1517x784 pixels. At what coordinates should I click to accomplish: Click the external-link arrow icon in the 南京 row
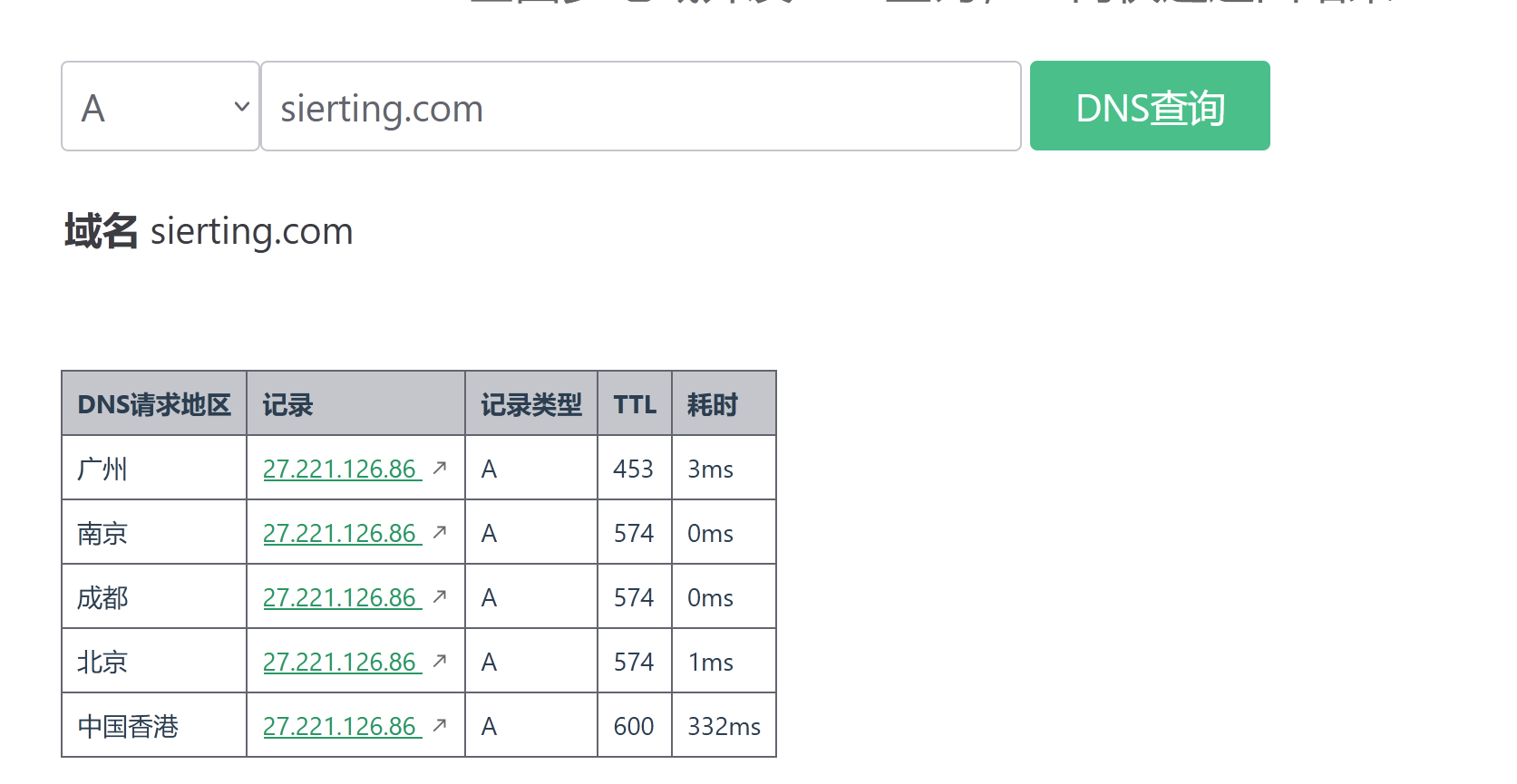click(440, 532)
